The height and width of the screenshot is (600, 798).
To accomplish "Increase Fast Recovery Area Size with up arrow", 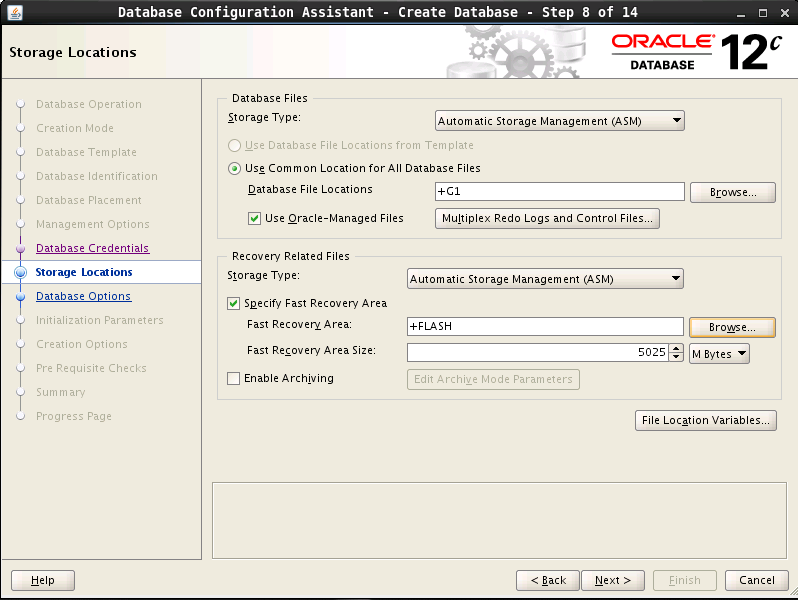I will 676,349.
